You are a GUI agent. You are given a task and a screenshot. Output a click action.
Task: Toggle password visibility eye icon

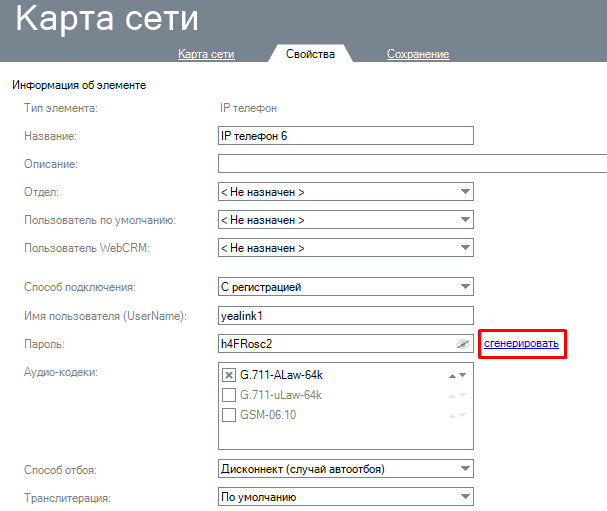pyautogui.click(x=462, y=344)
